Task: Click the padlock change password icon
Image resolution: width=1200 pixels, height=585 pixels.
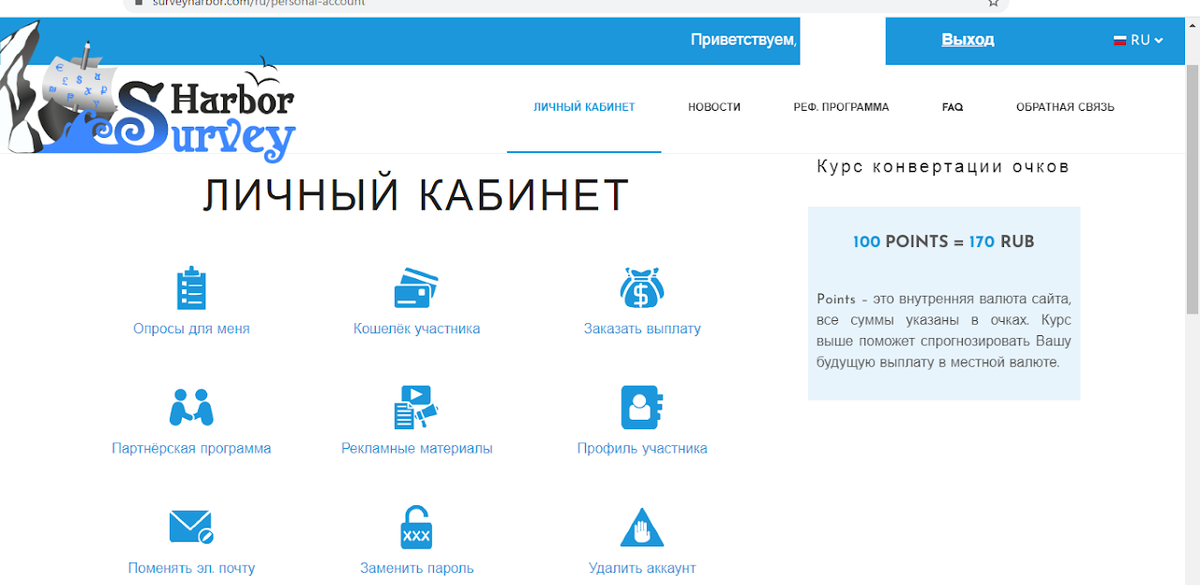Action: (417, 527)
